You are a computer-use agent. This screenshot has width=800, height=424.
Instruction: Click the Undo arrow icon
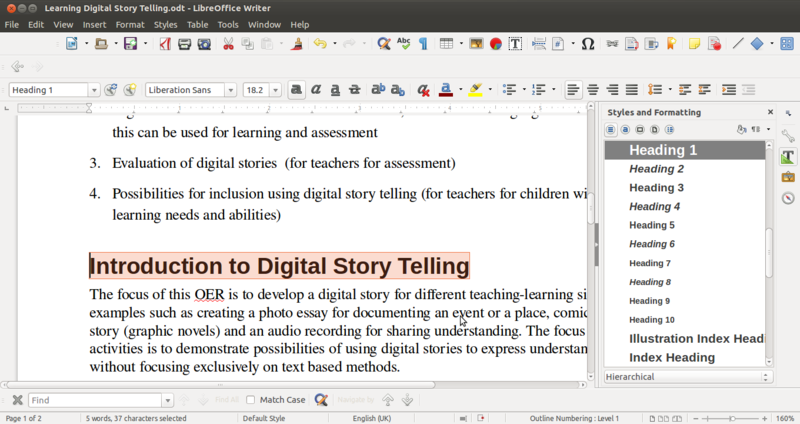[320, 44]
